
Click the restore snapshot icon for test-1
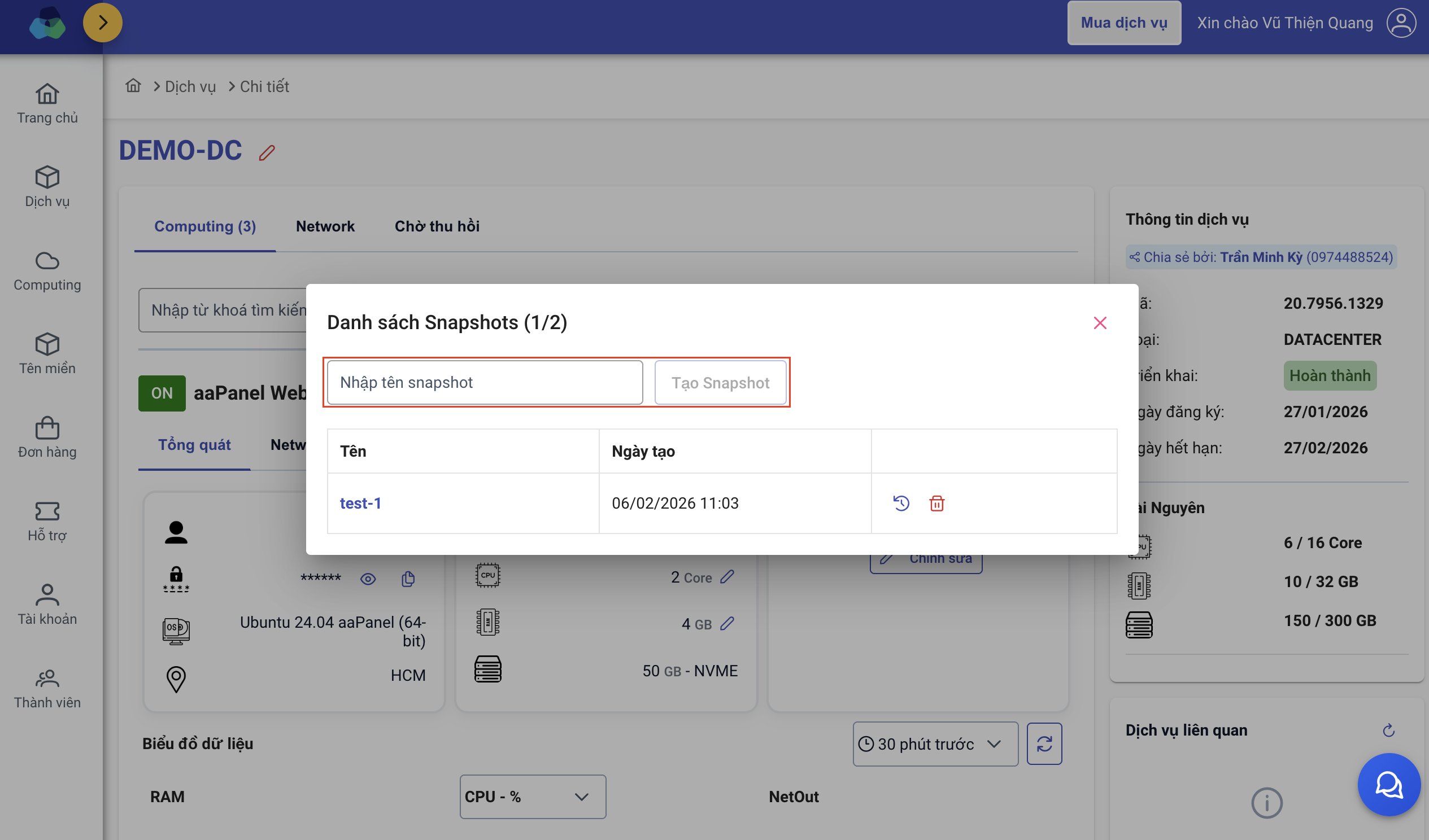pos(900,504)
